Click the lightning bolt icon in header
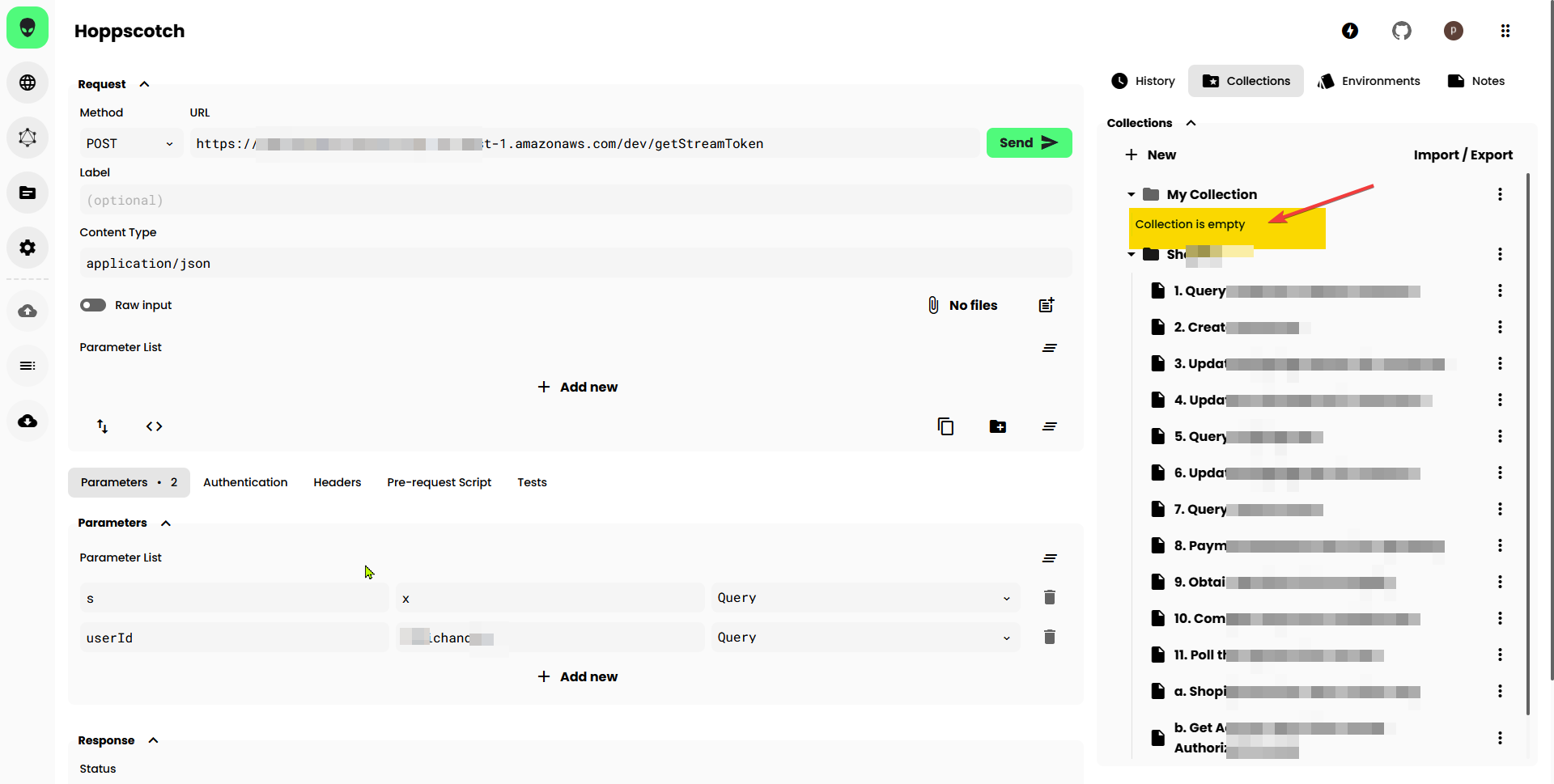Image resolution: width=1554 pixels, height=784 pixels. (x=1350, y=31)
